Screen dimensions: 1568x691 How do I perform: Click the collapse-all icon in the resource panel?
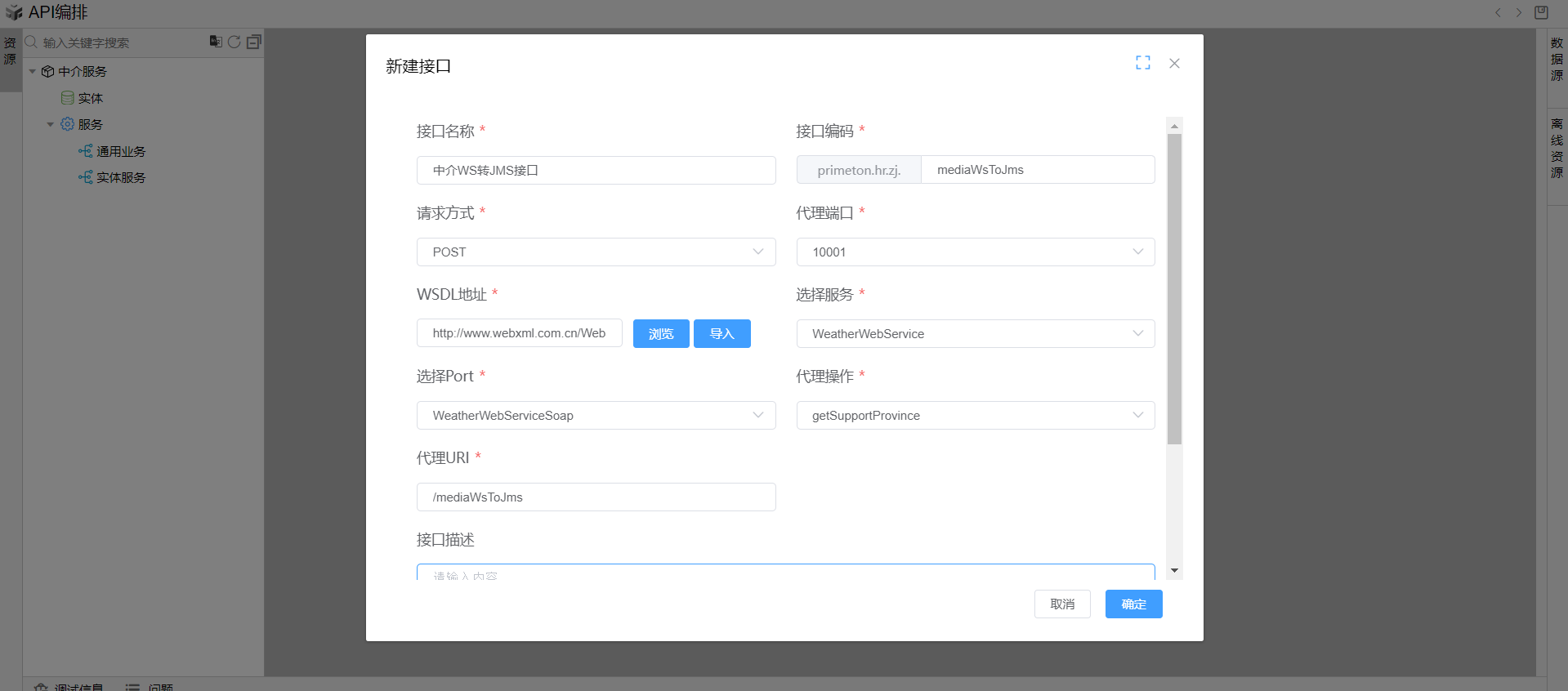[x=254, y=42]
